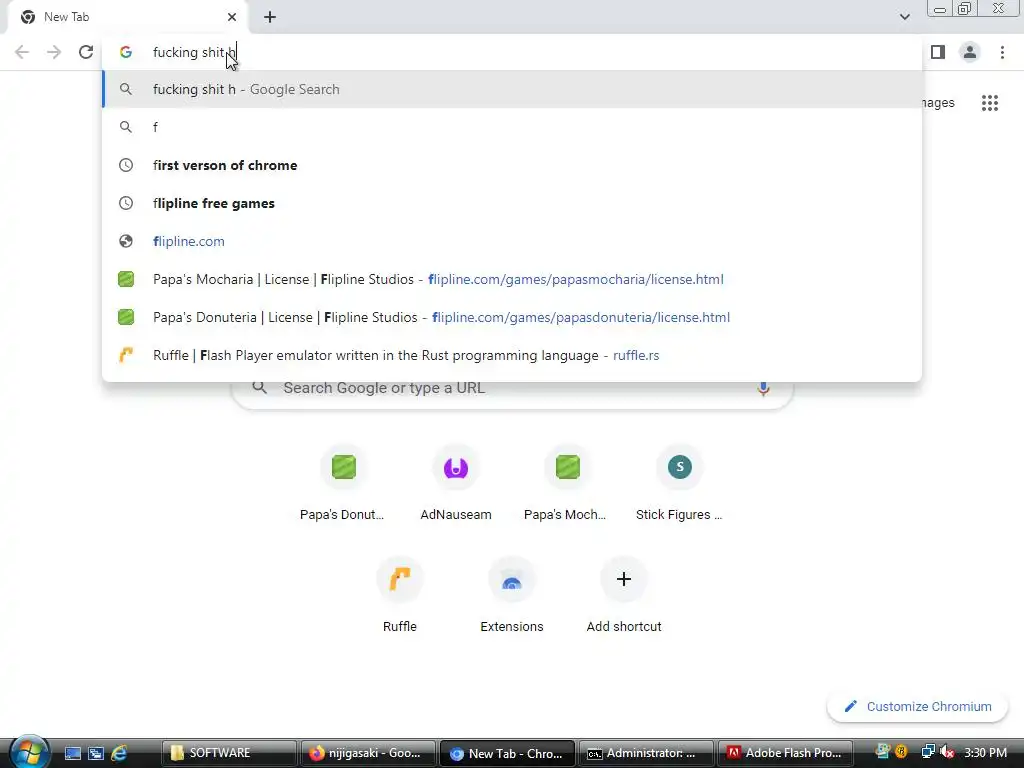
Task: Click the network tray icon
Action: click(927, 752)
